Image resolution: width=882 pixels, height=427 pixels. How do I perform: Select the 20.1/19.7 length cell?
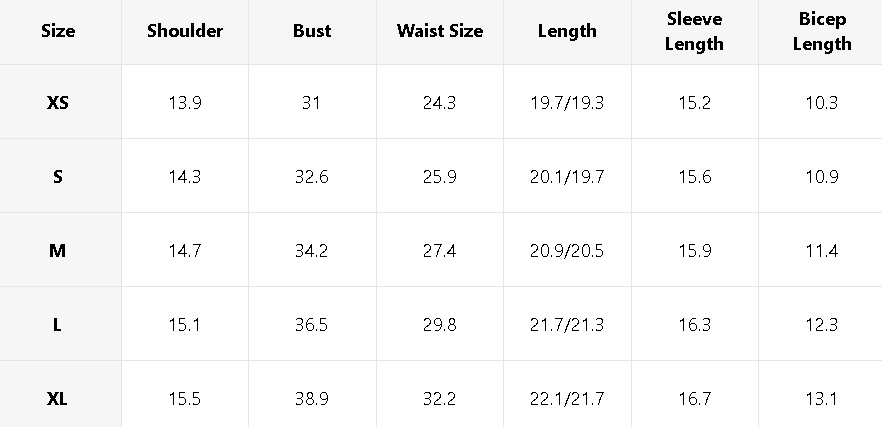point(567,177)
